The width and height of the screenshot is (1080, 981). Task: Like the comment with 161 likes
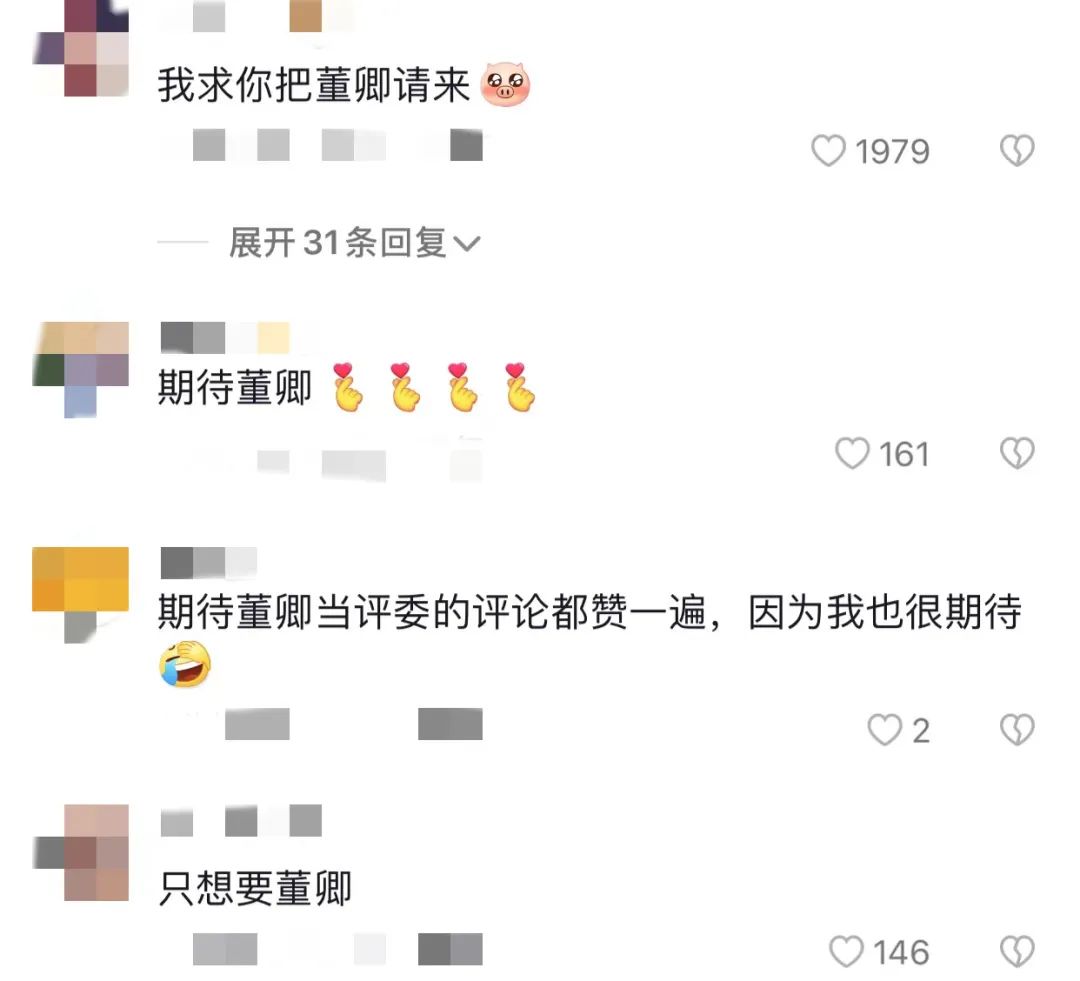point(852,453)
